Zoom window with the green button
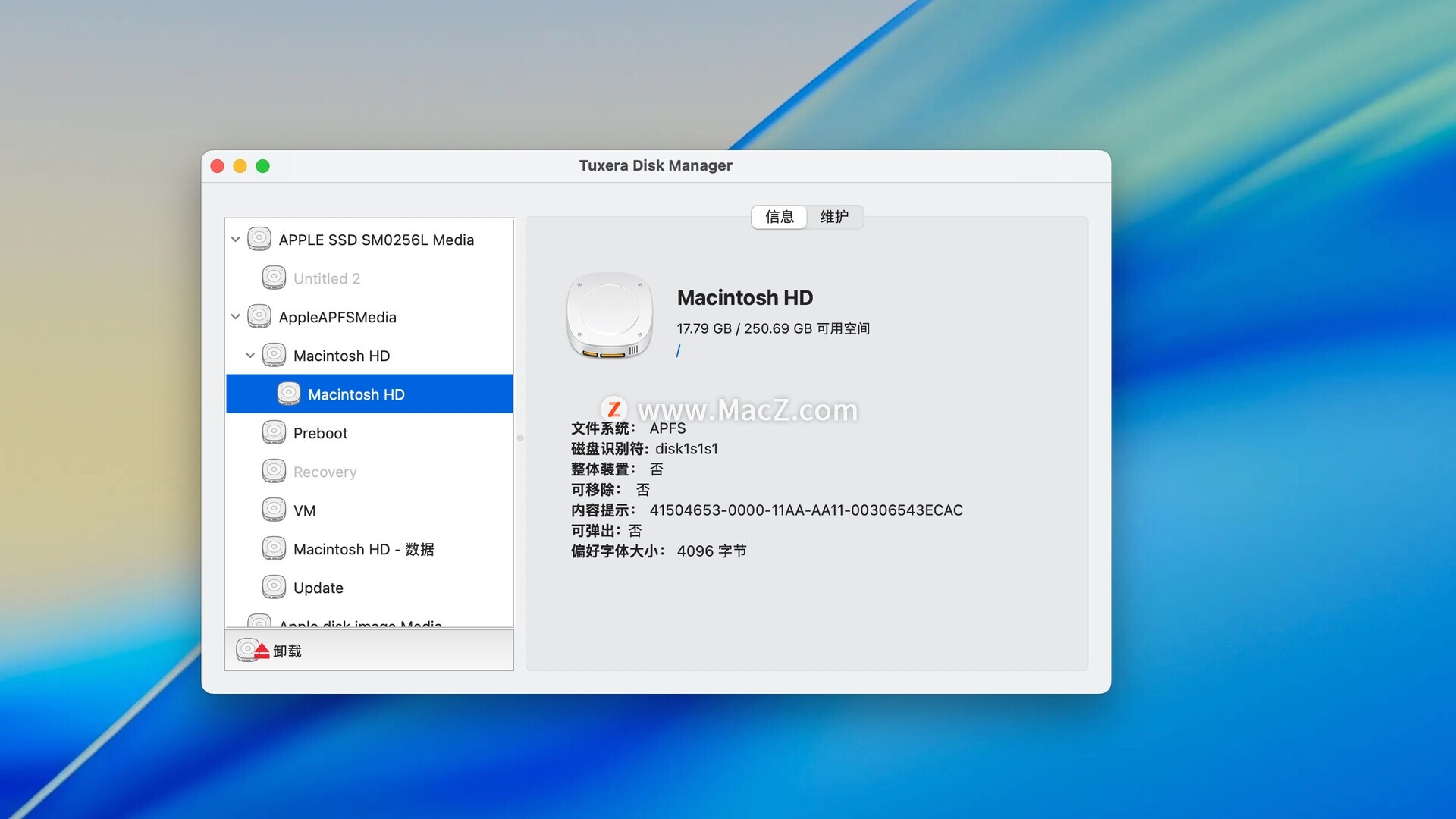Screen dimensions: 1456x819 point(263,166)
